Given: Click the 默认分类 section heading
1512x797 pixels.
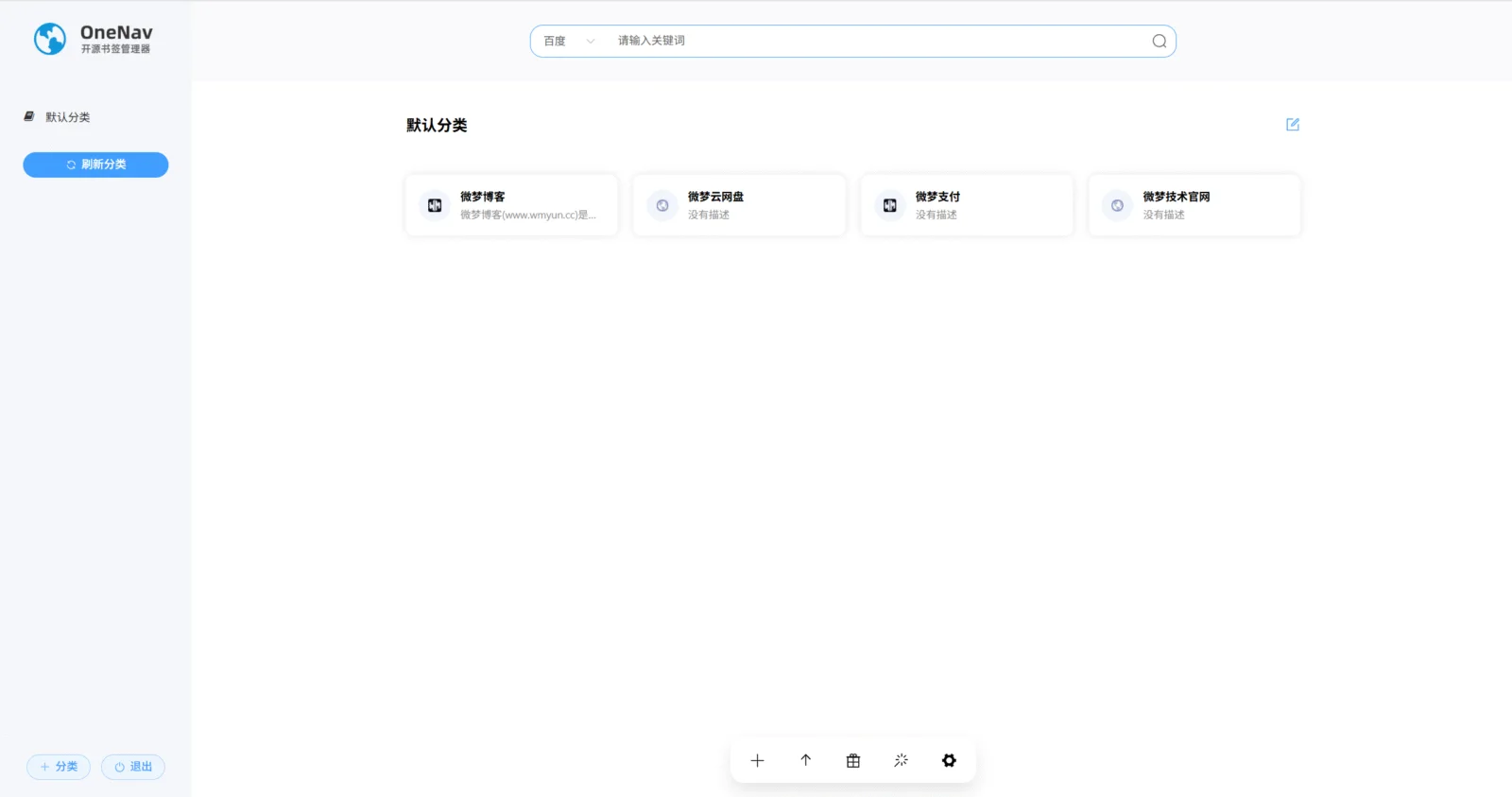Looking at the screenshot, I should point(437,125).
